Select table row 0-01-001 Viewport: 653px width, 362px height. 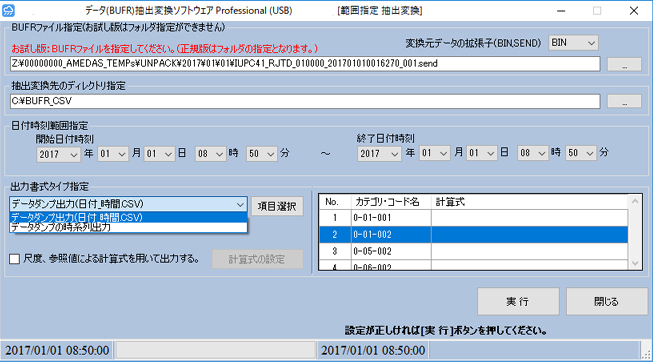click(x=474, y=218)
